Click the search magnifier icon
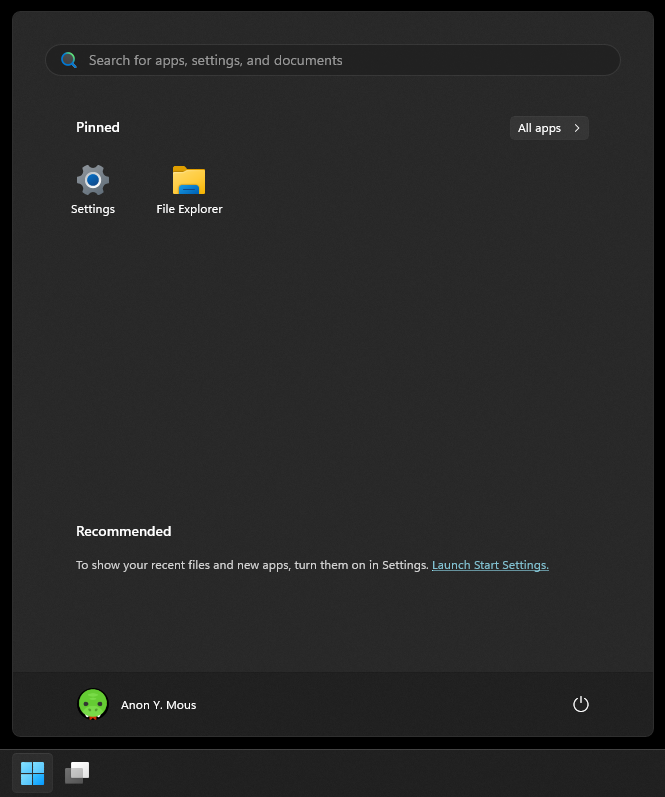The height and width of the screenshot is (797, 665). 69,60
